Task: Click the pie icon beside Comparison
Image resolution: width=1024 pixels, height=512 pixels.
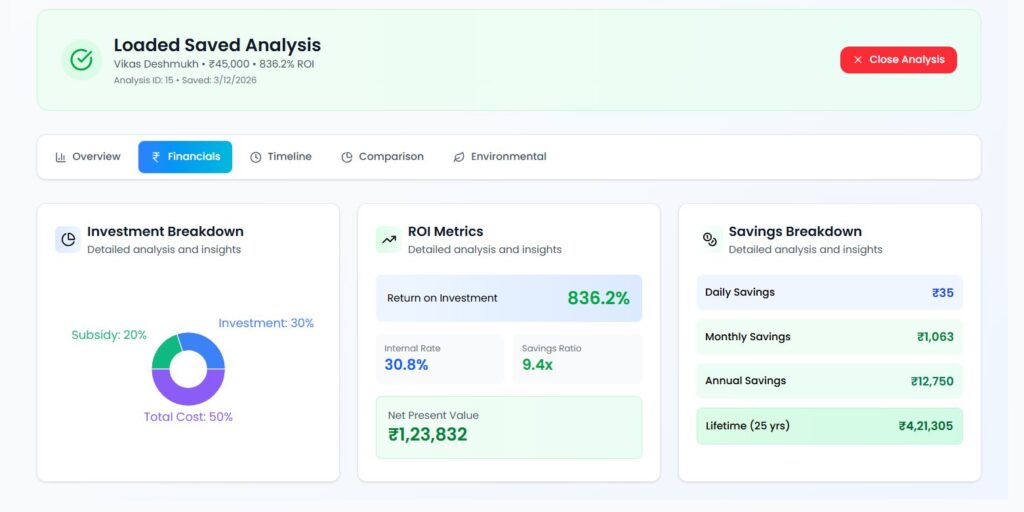Action: (347, 157)
